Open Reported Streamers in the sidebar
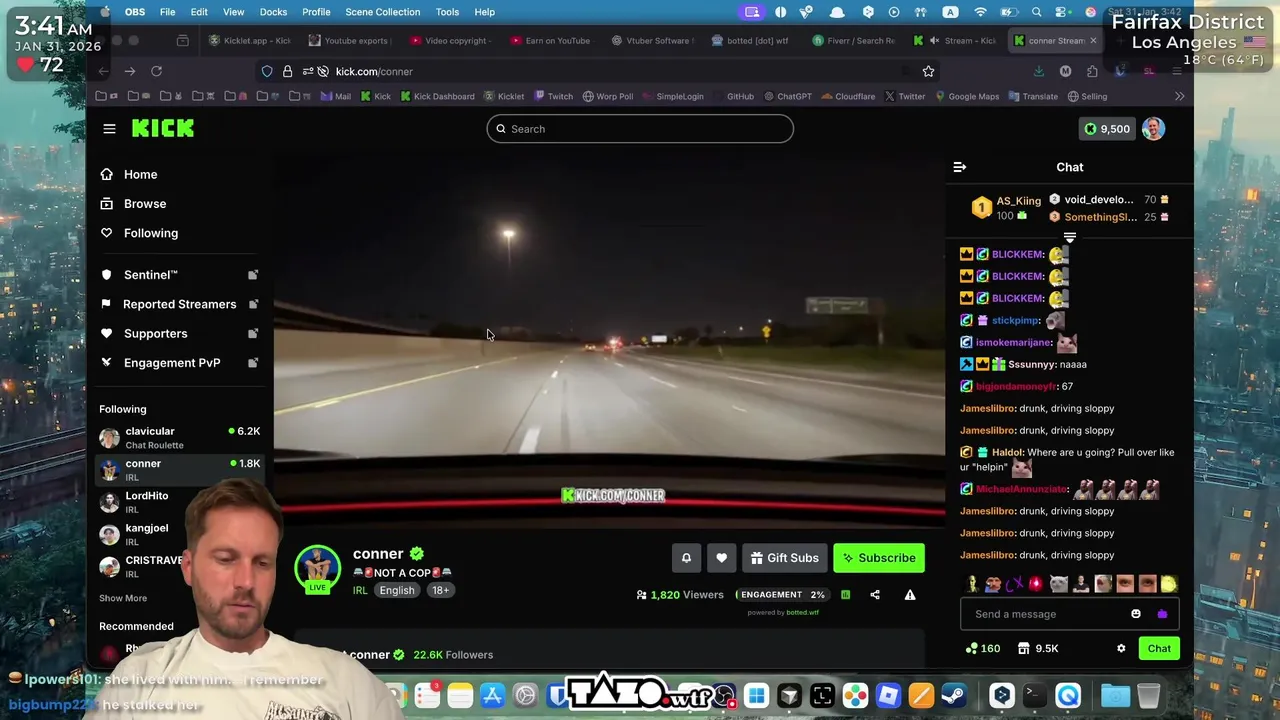This screenshot has width=1280, height=720. 180,304
